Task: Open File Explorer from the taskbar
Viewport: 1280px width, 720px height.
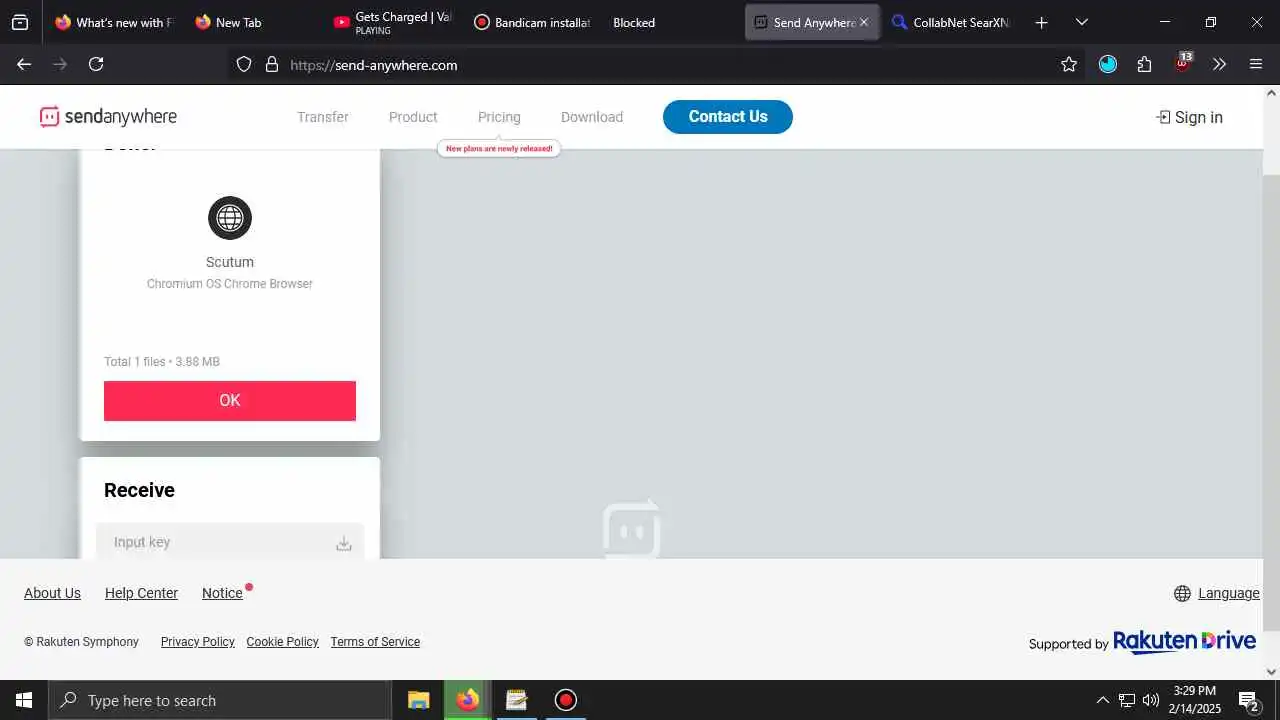Action: click(x=418, y=700)
